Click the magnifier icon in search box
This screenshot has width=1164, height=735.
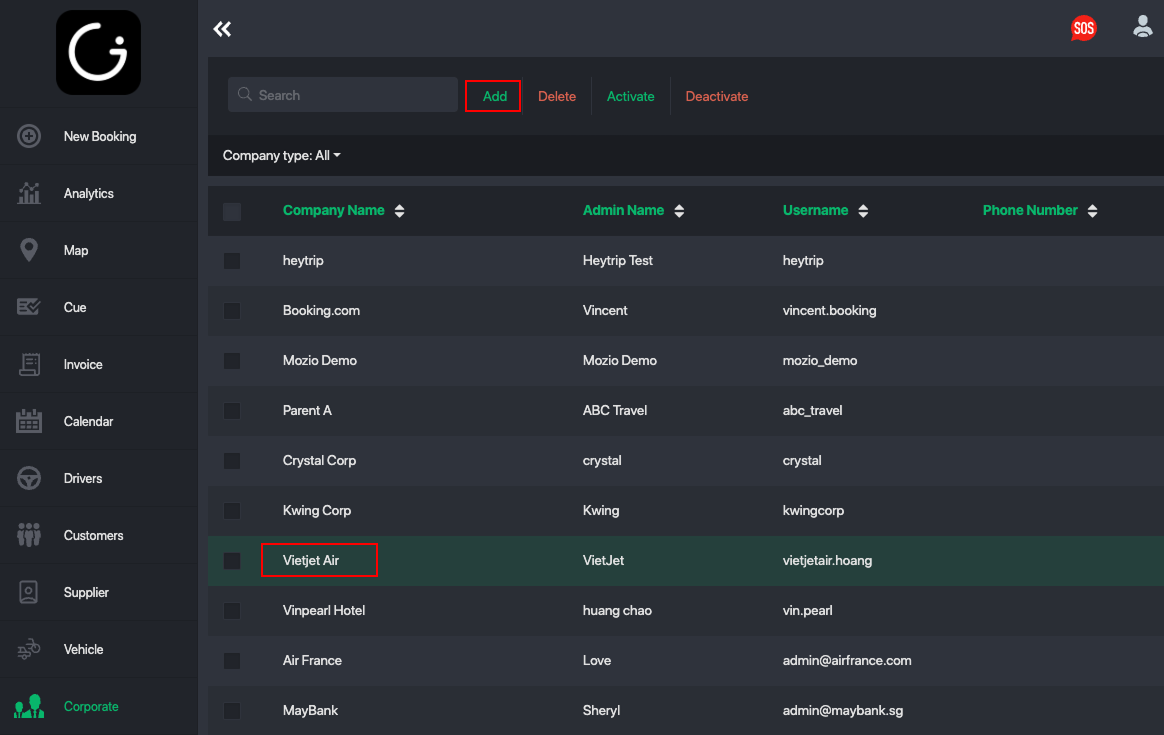pos(244,94)
